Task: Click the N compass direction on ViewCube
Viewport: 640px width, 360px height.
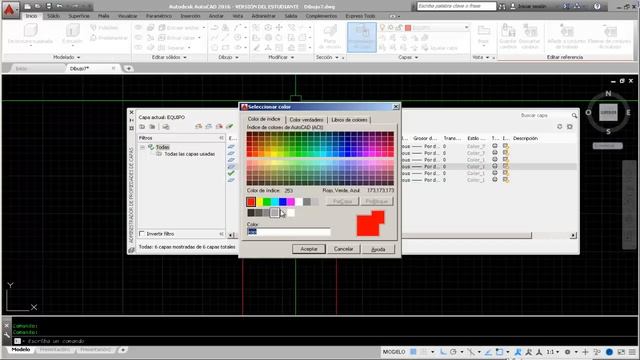Action: point(608,93)
